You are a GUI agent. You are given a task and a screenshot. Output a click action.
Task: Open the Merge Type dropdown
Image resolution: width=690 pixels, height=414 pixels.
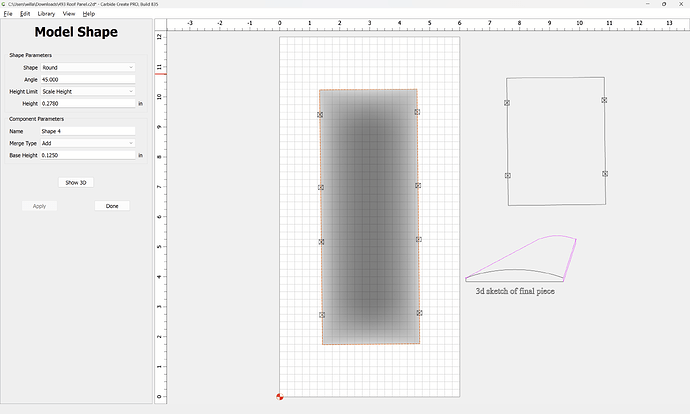click(x=87, y=143)
